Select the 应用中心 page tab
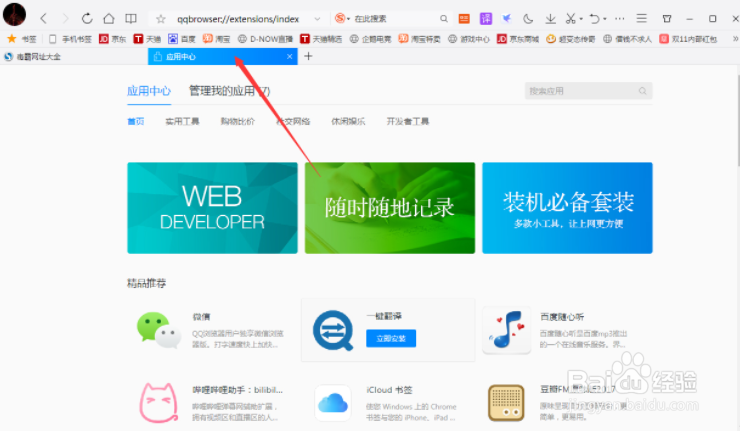Screen dimensions: 740x431 pos(149,91)
